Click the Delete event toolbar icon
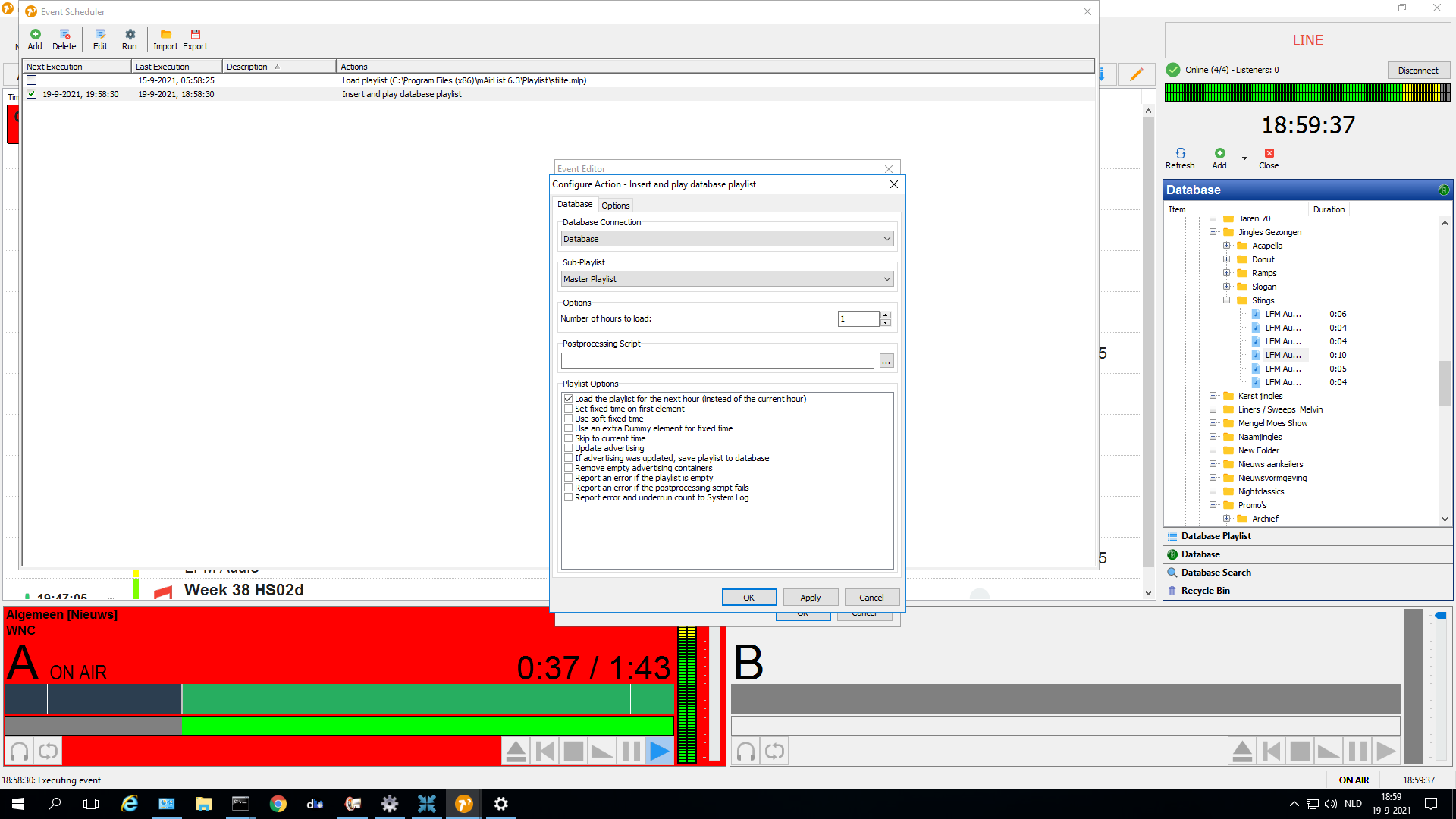1456x819 pixels. click(64, 35)
